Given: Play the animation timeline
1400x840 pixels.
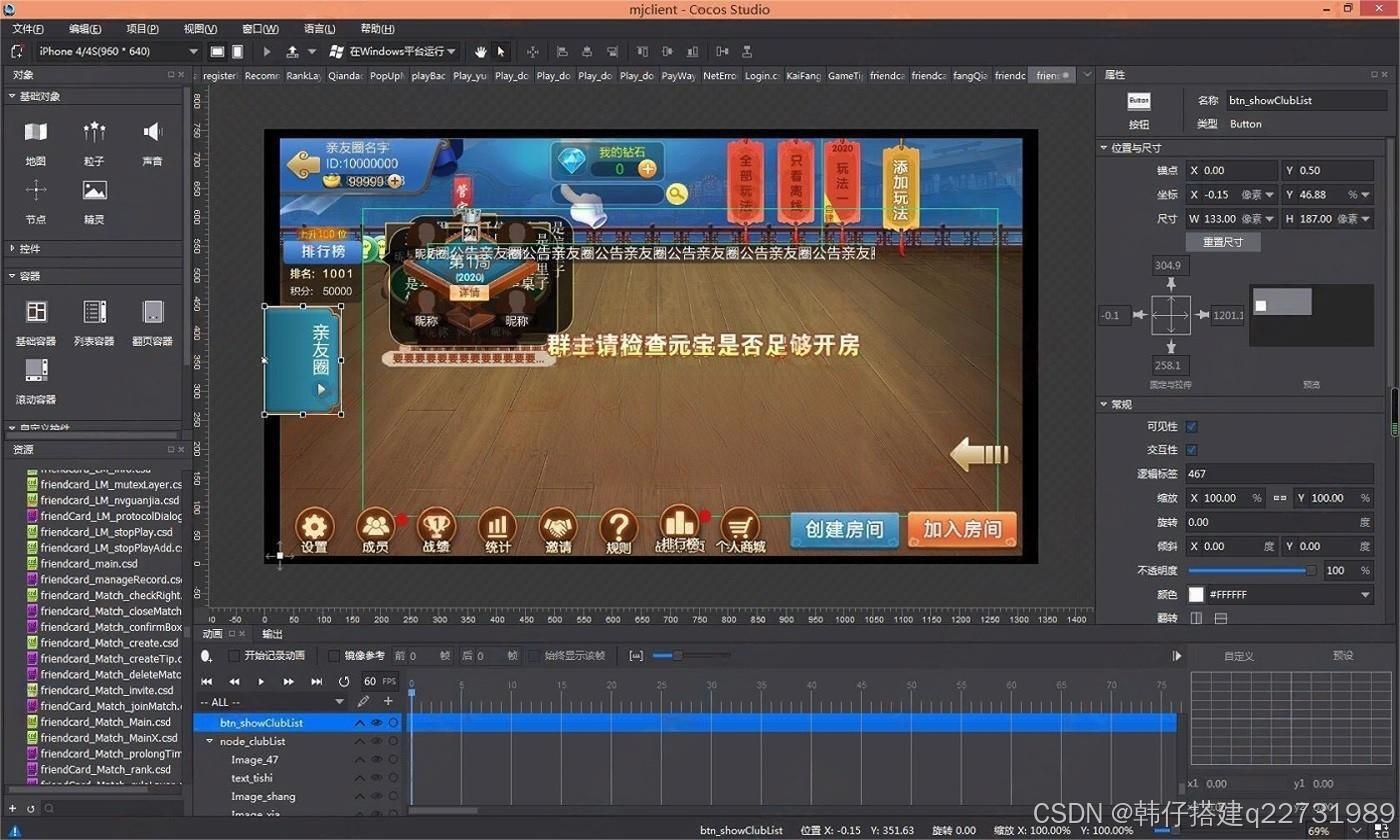Looking at the screenshot, I should pyautogui.click(x=261, y=681).
